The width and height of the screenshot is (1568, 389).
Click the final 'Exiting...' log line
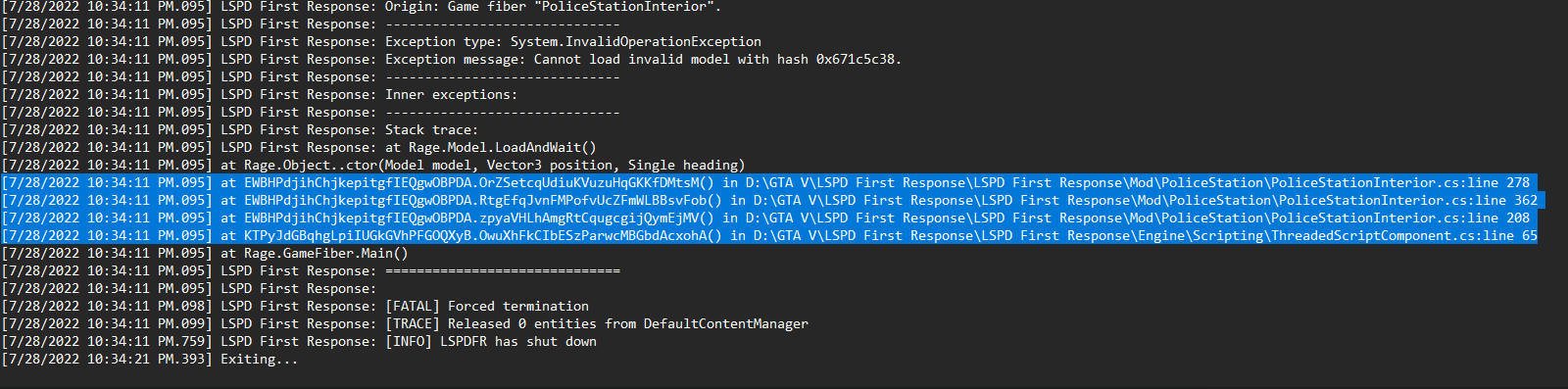point(150,360)
